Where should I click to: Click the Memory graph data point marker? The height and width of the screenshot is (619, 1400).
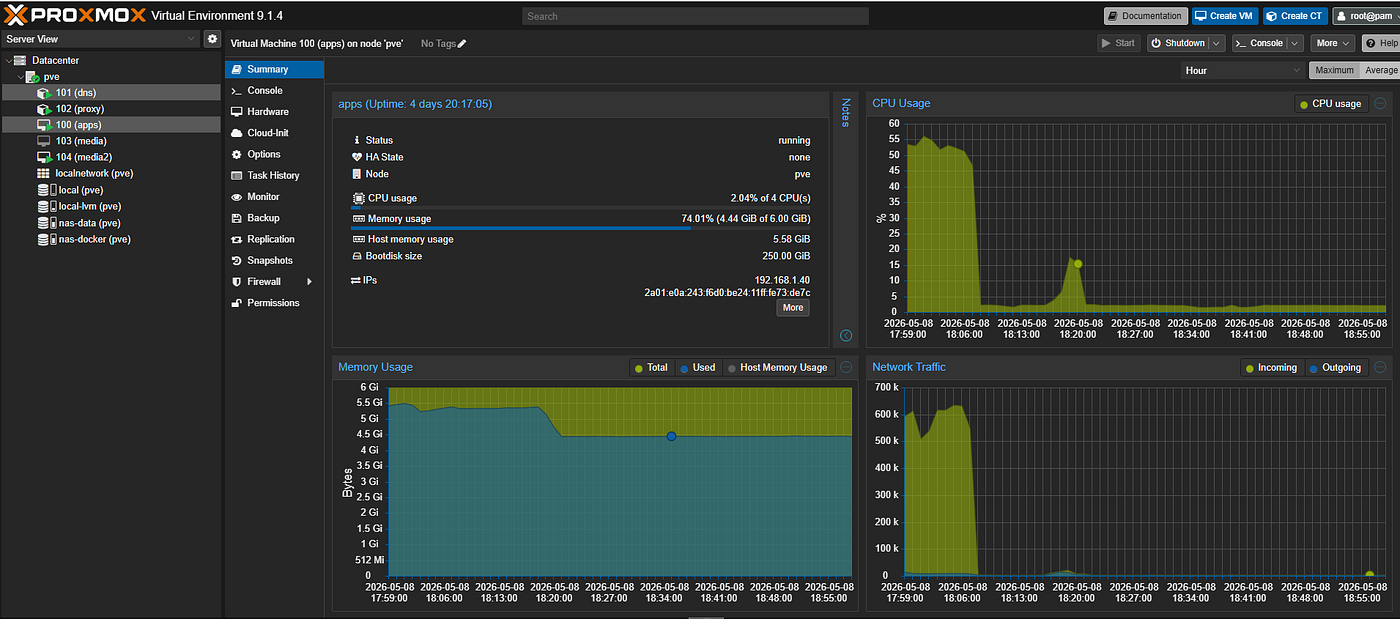671,436
